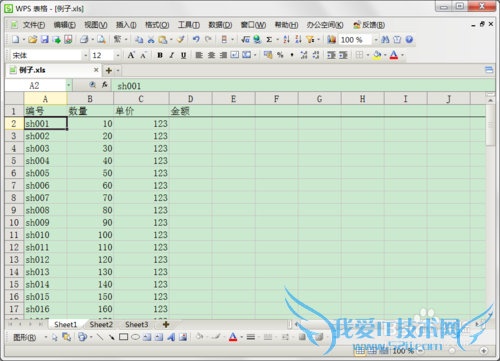500x361 pixels.
Task: Open Help with the blue question icon
Action: 409,39
